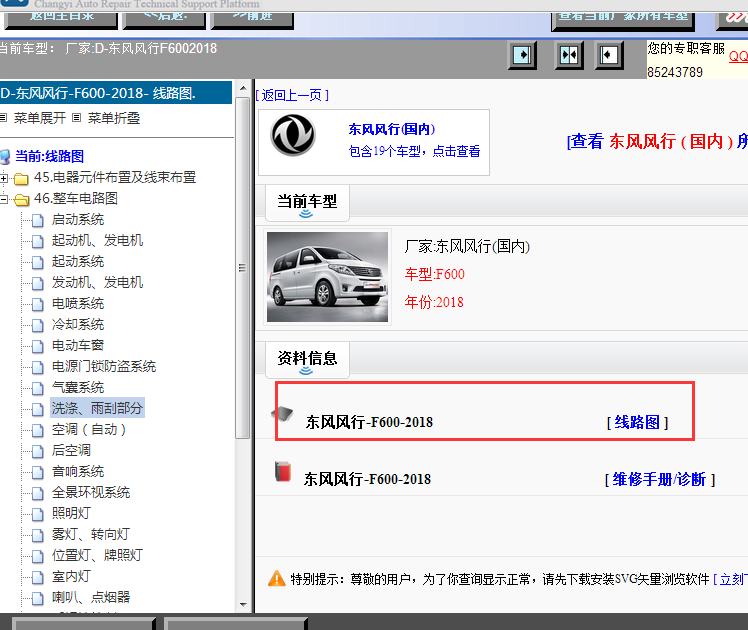Click the document icon next to 冷却系统
This screenshot has height=630, width=748.
pyautogui.click(x=38, y=325)
